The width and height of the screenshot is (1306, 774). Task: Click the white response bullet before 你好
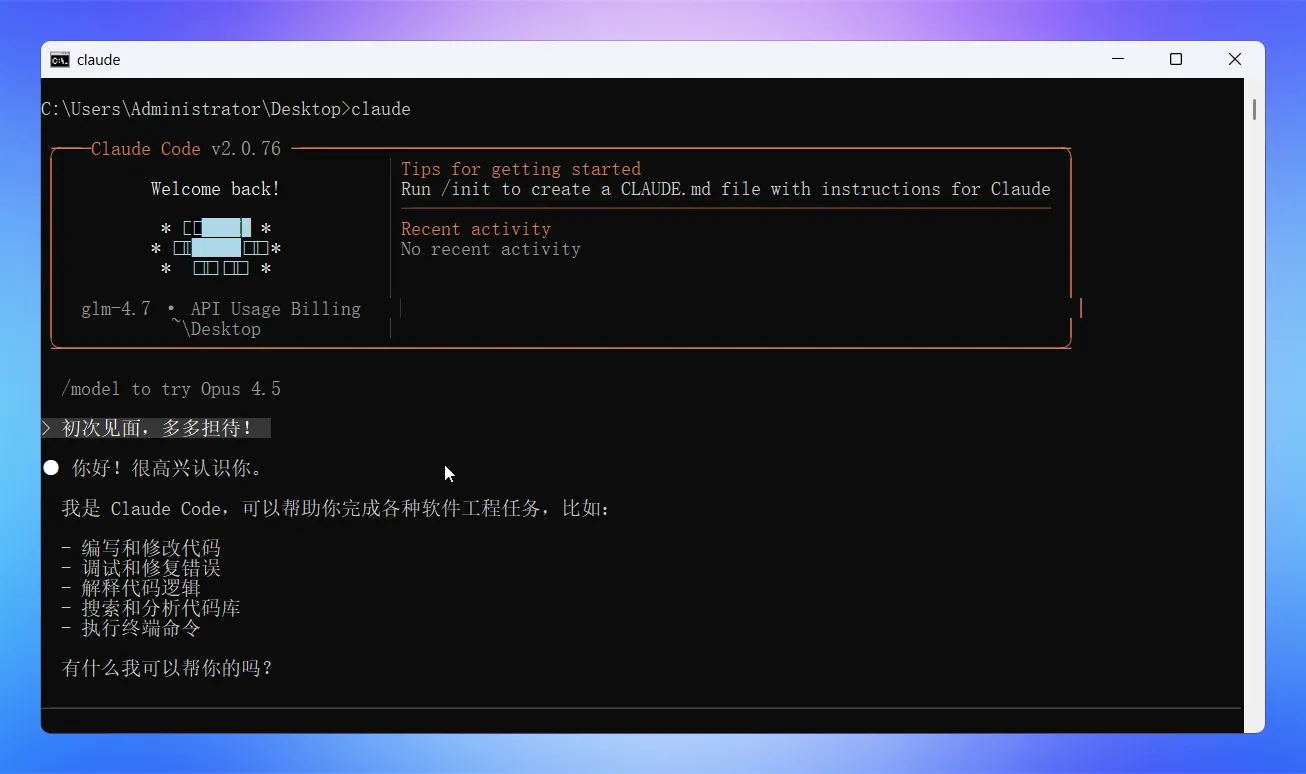tap(51, 468)
